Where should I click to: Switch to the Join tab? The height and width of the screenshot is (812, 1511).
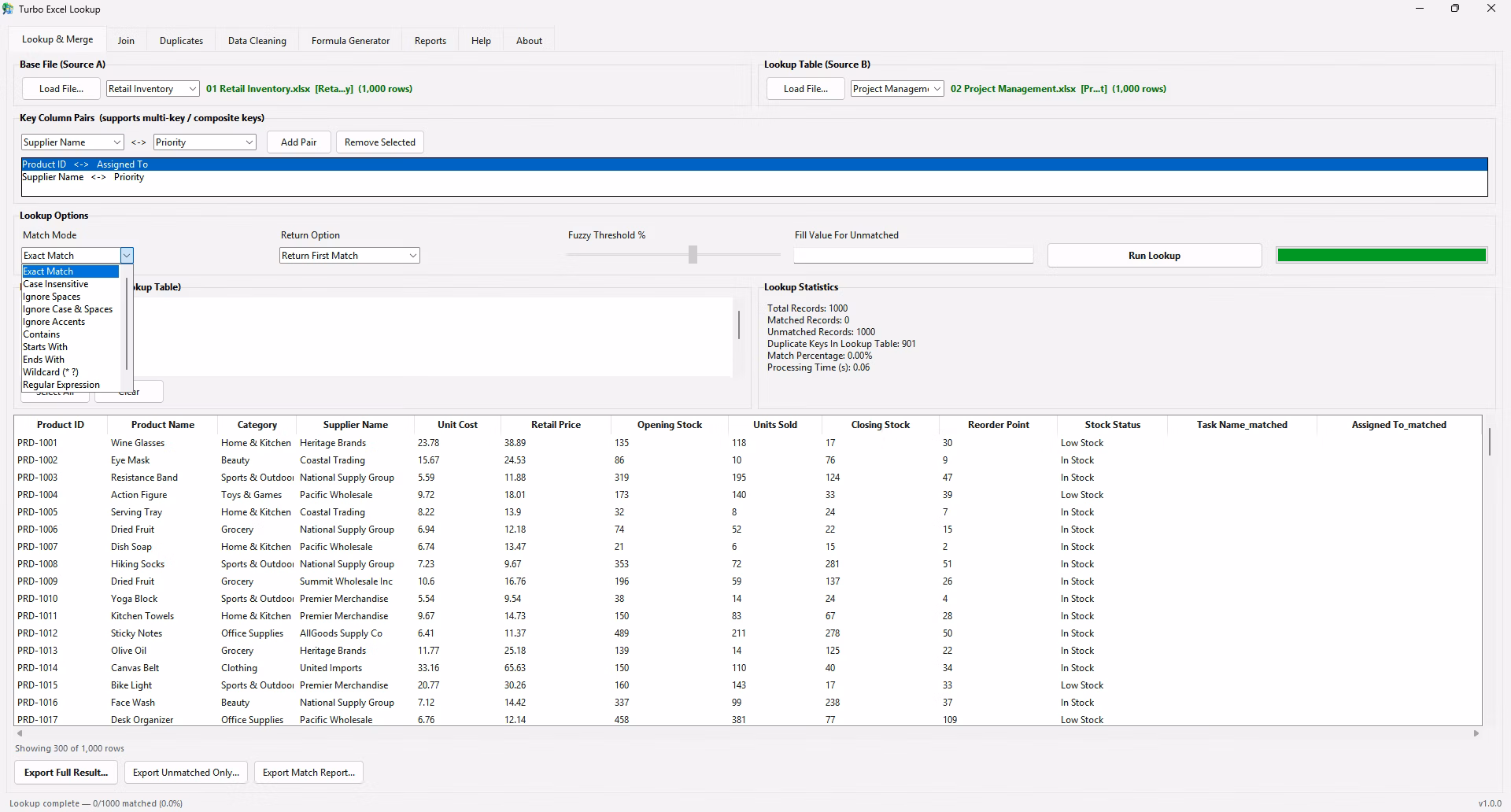pos(126,41)
